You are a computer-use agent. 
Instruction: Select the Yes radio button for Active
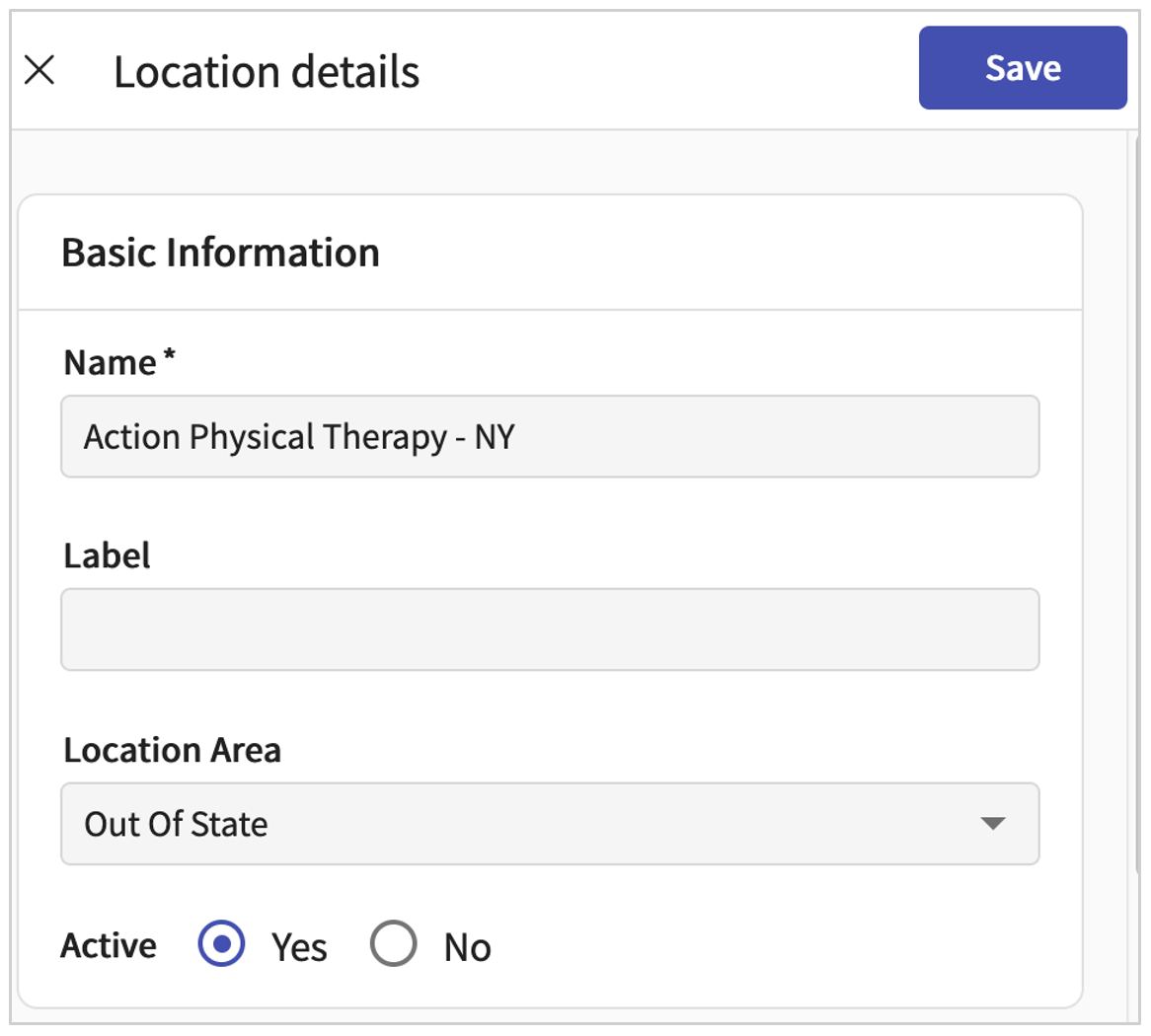coord(221,945)
